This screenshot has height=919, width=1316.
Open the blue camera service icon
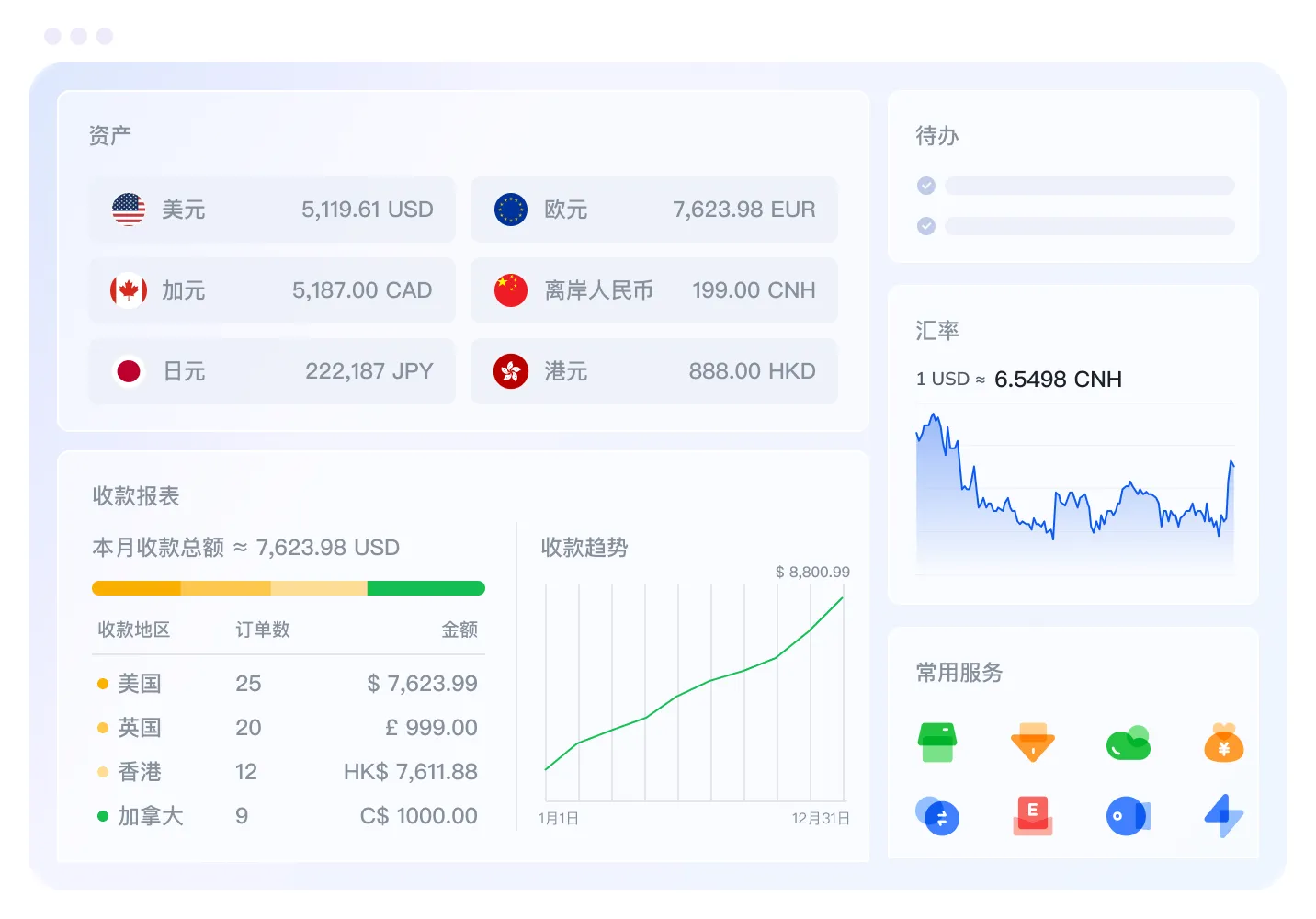1129,816
